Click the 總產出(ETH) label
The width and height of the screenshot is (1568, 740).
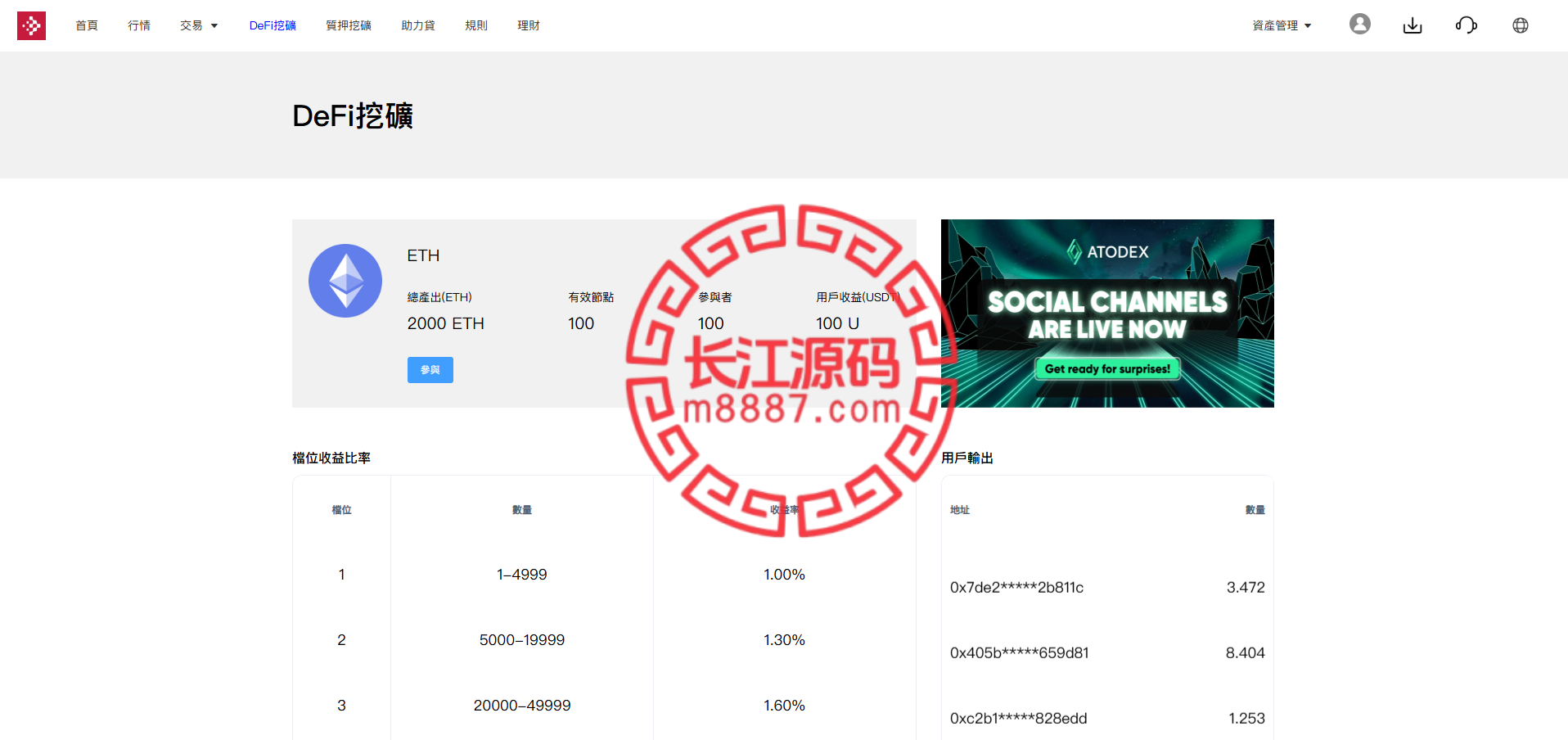[439, 297]
